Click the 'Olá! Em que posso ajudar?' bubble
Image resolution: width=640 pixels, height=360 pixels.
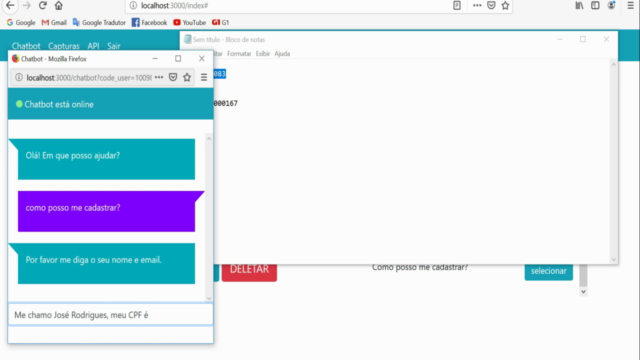[106, 159]
